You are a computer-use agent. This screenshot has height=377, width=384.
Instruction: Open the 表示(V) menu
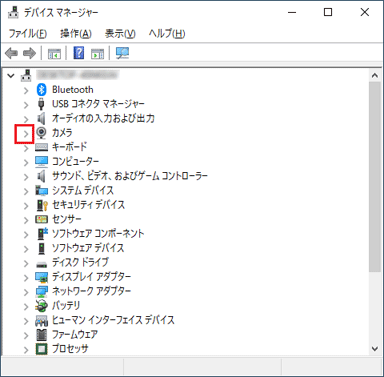(x=120, y=33)
